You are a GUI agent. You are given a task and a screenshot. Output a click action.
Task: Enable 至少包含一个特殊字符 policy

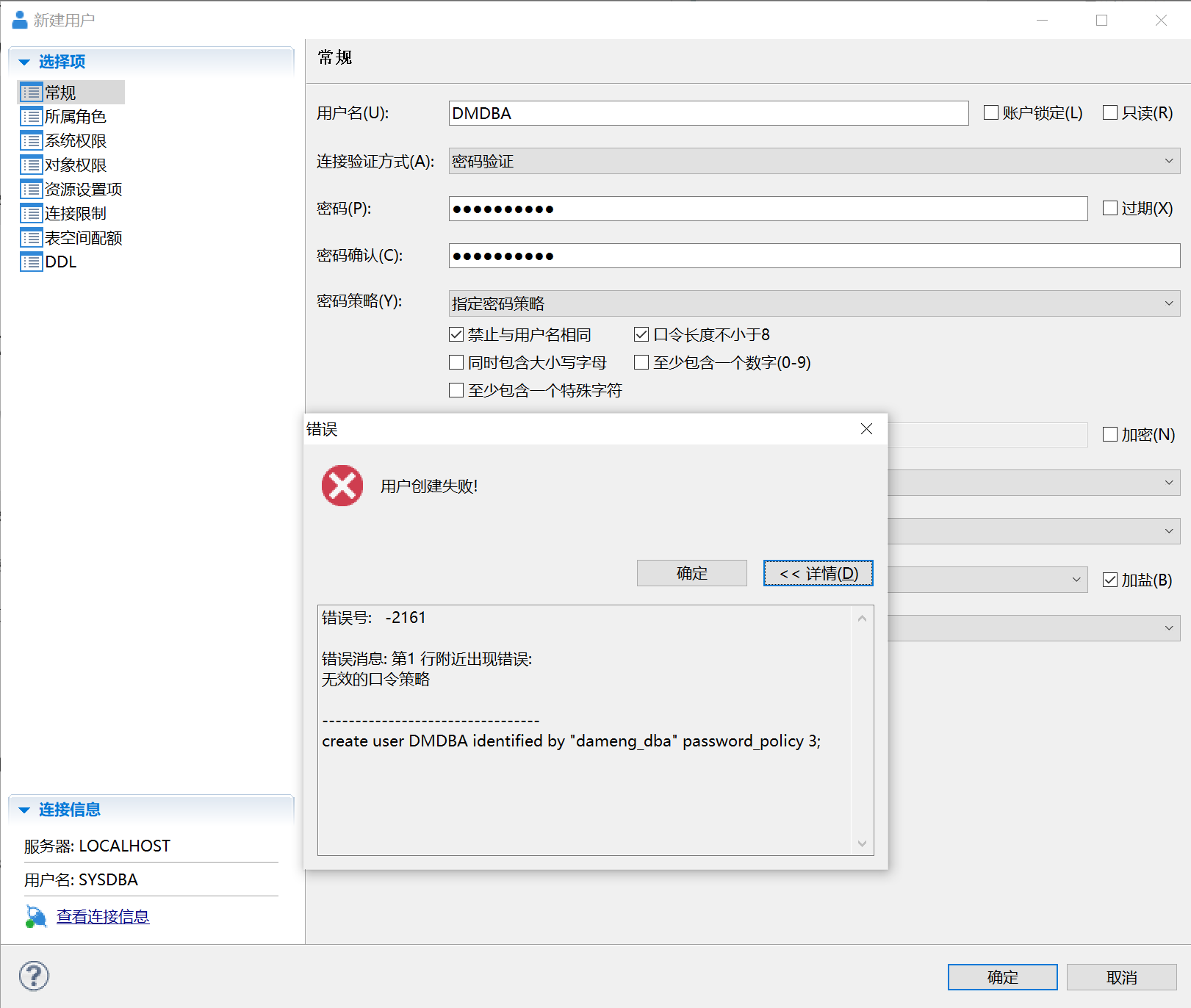click(456, 390)
